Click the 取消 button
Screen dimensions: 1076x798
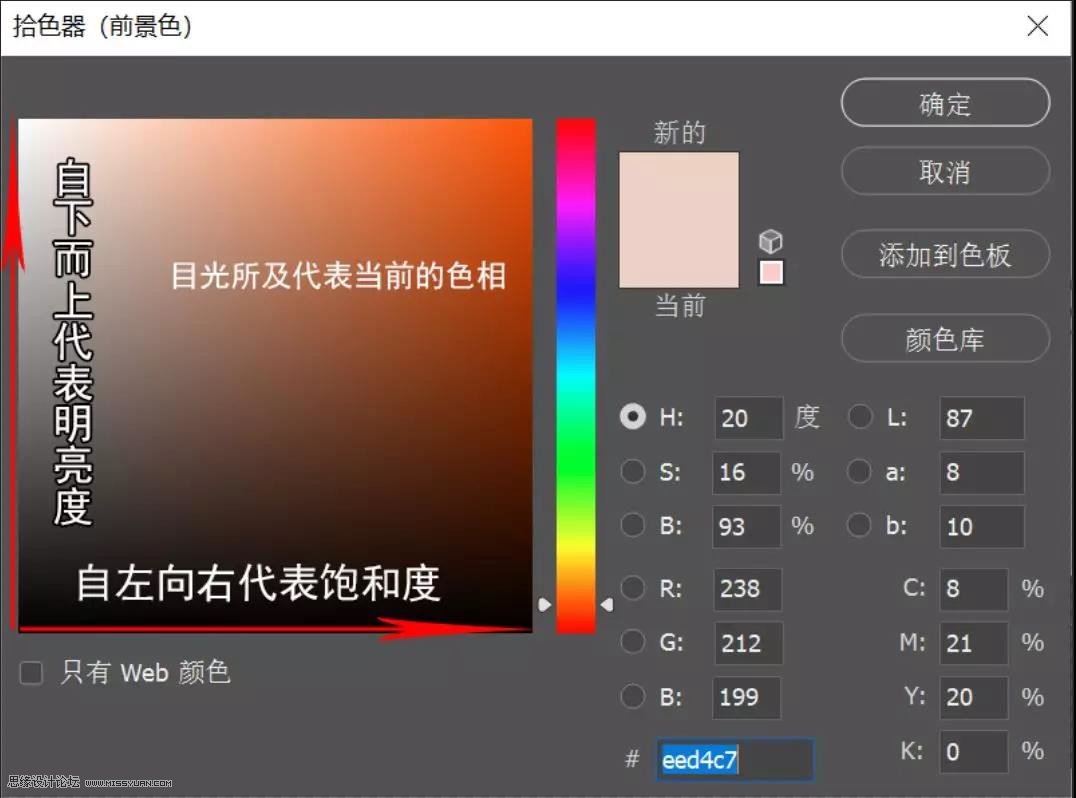coord(943,171)
